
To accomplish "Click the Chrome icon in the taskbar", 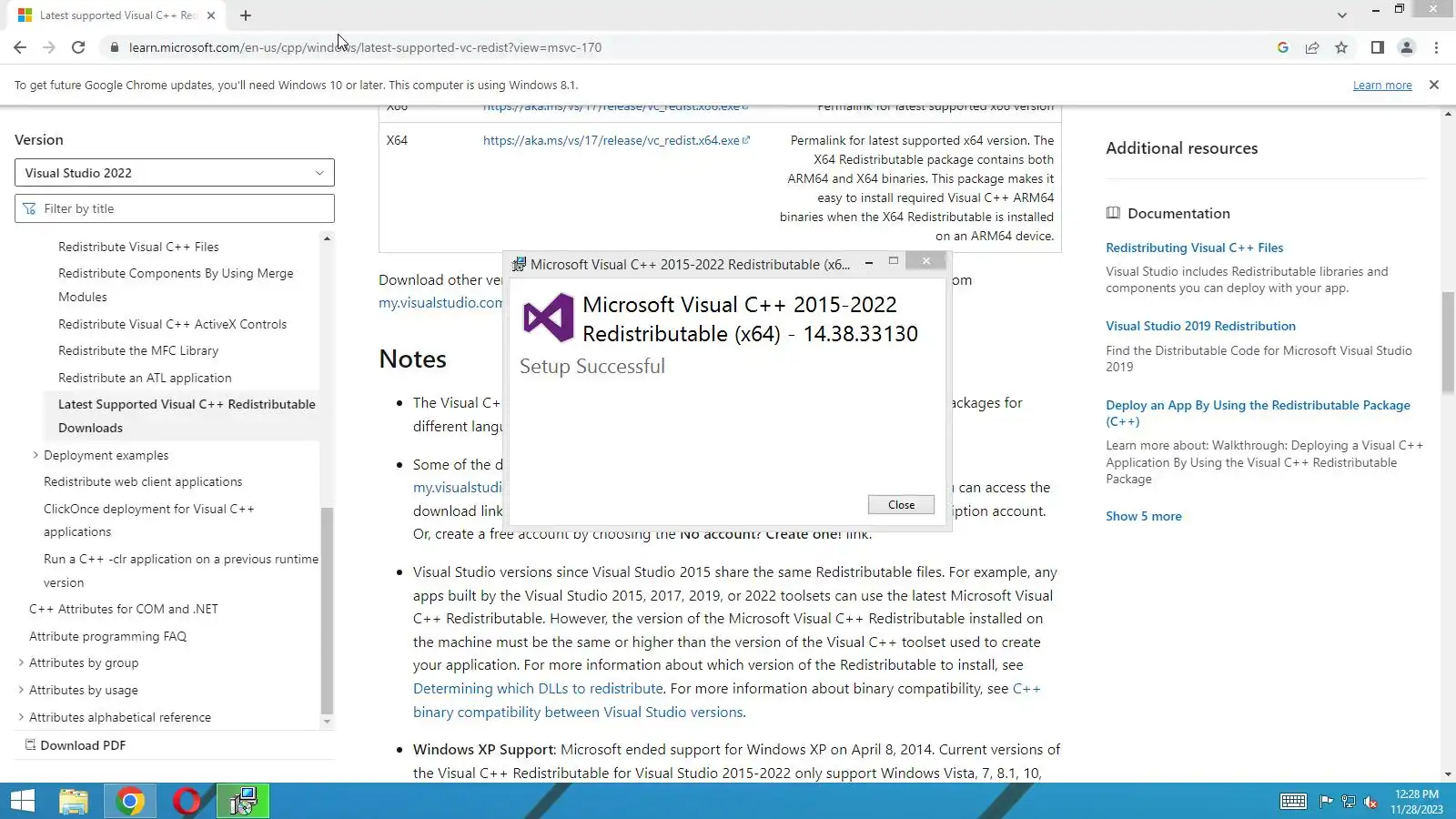I will pos(130,801).
